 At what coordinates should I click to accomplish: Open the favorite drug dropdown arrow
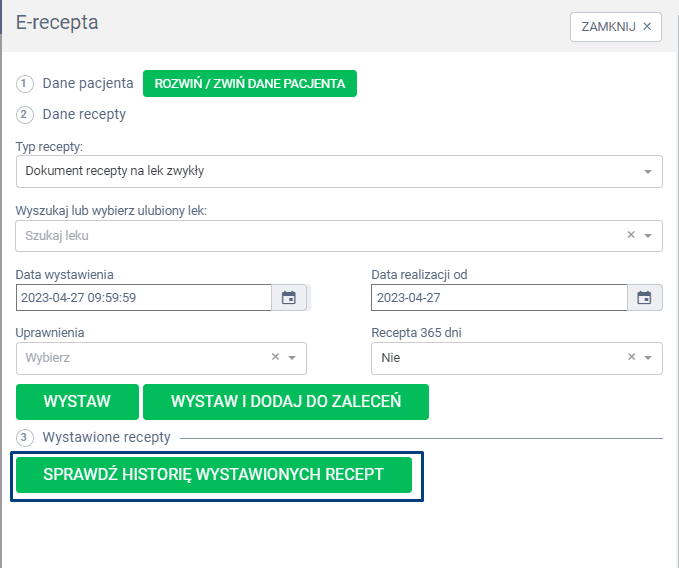(648, 236)
